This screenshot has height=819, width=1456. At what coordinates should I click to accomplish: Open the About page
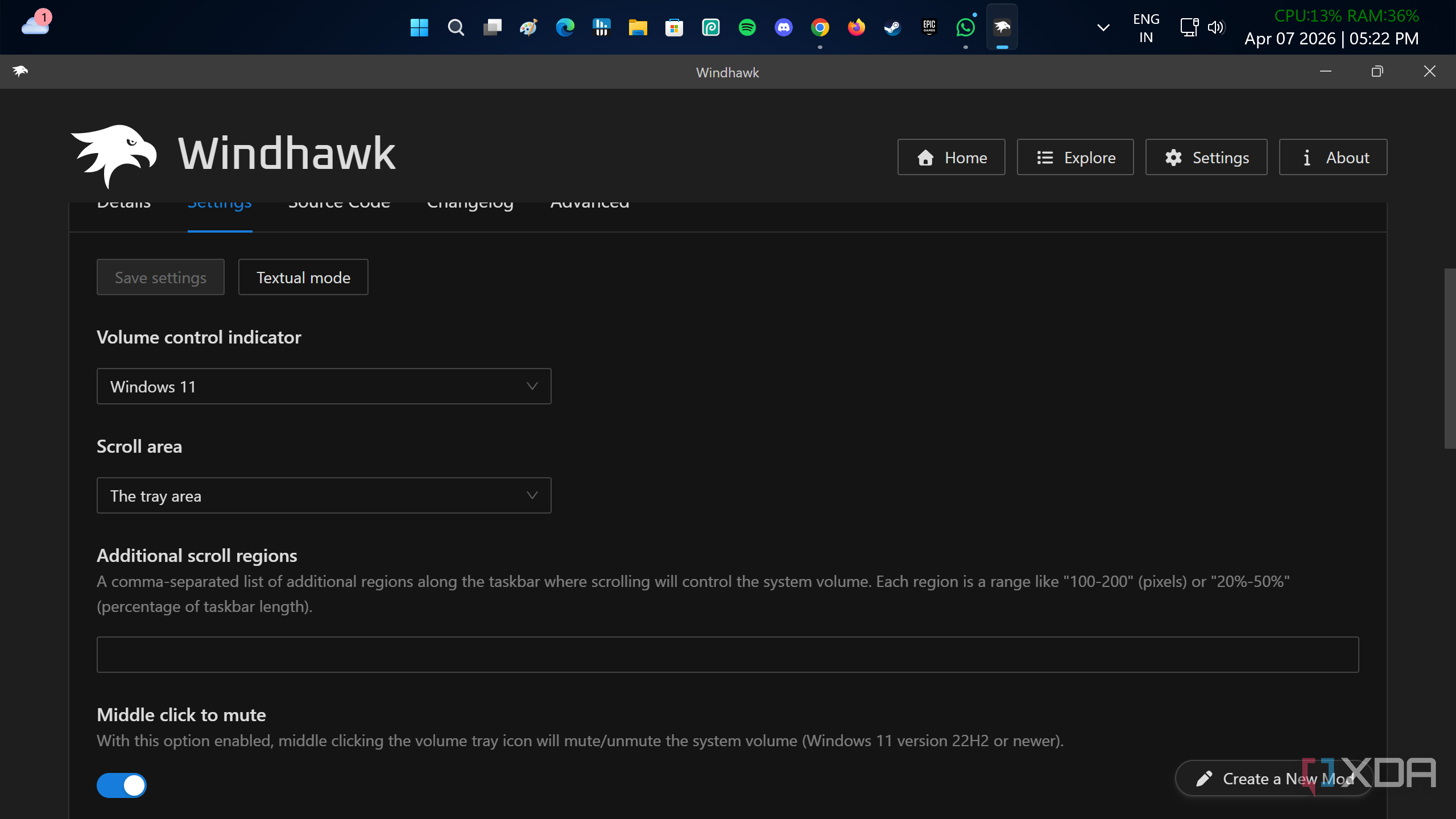click(1333, 157)
